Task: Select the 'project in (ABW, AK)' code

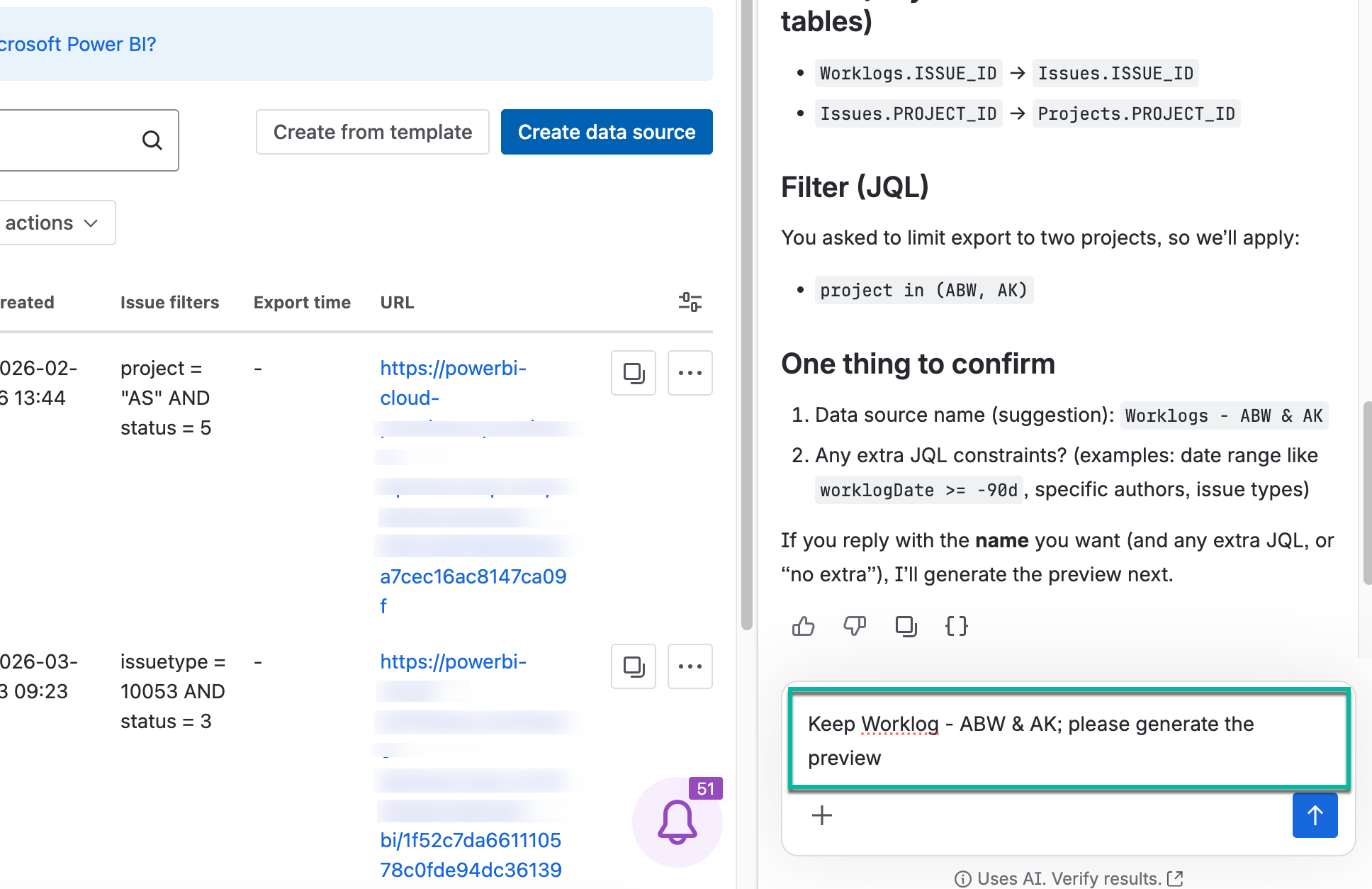Action: click(x=923, y=290)
